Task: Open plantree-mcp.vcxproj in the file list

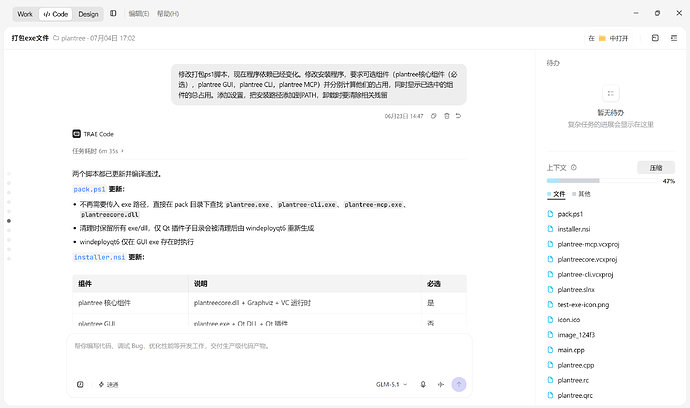Action: pyautogui.click(x=588, y=244)
